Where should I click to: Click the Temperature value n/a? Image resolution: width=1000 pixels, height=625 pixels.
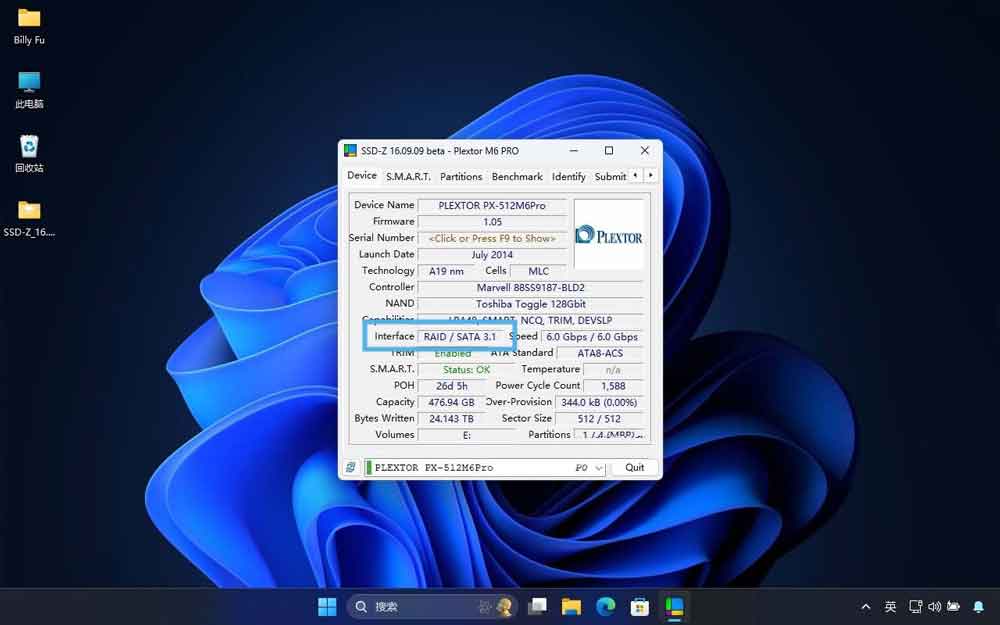coord(613,370)
